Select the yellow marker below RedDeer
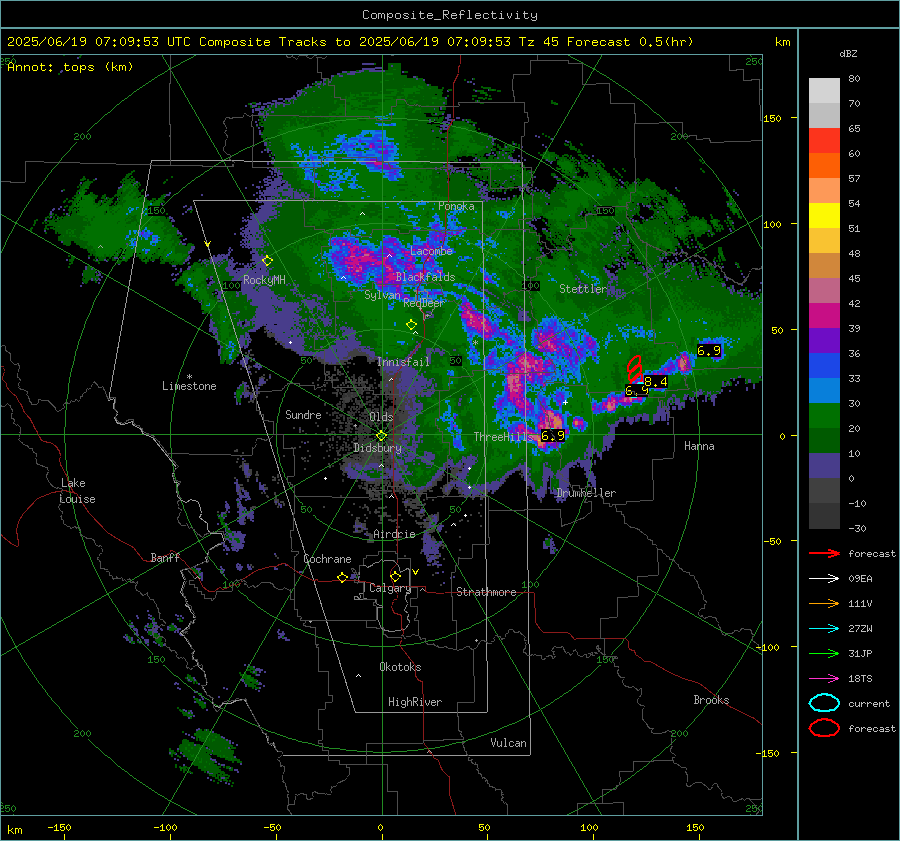The height and width of the screenshot is (841, 900). [411, 324]
